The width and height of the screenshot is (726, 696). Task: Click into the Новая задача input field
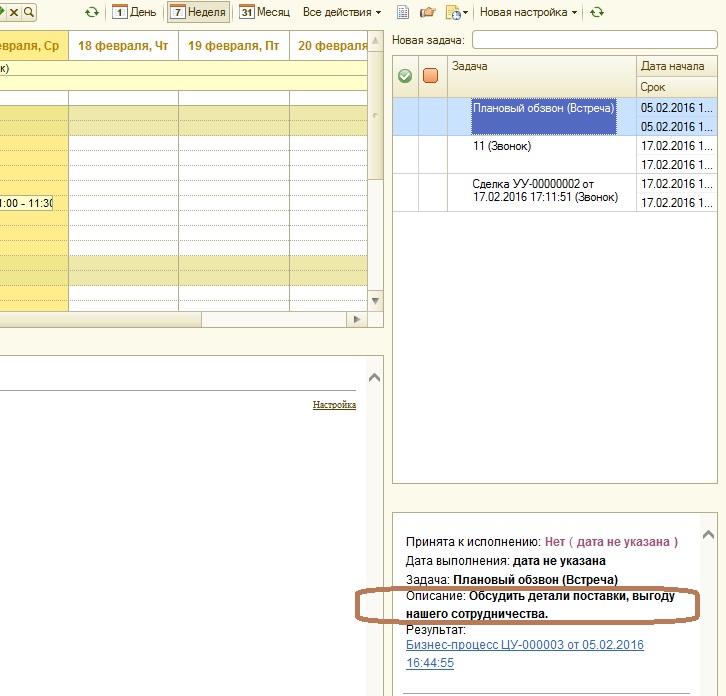595,40
